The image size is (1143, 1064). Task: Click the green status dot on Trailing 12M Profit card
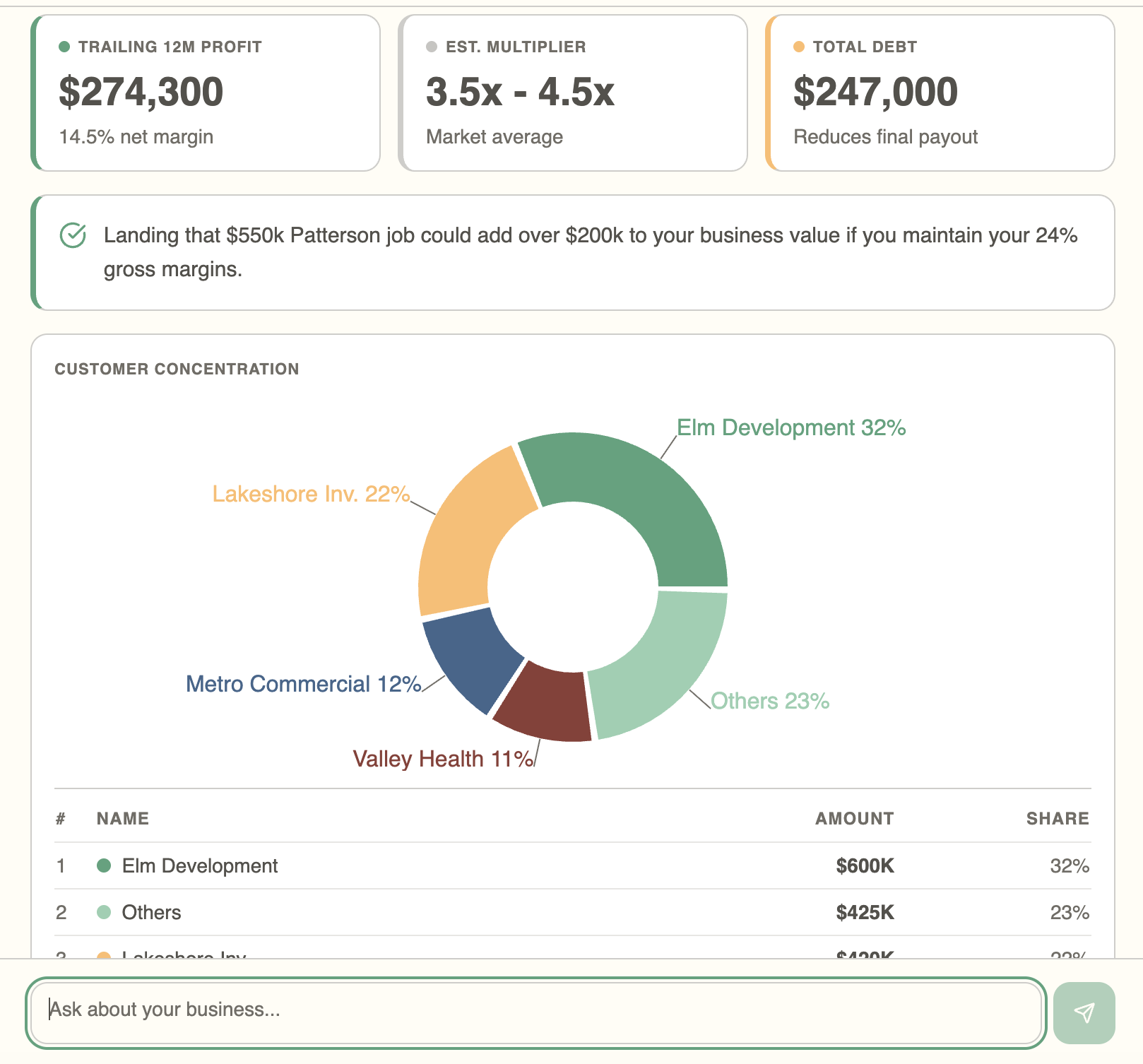(64, 47)
